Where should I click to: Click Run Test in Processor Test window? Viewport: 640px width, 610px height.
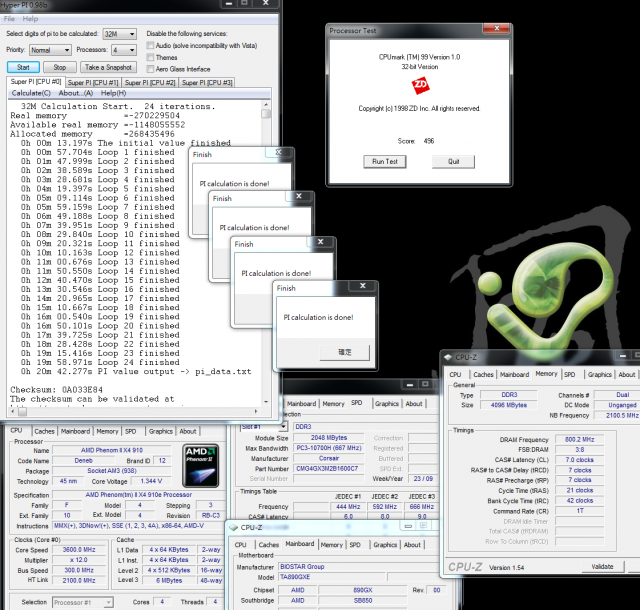pyautogui.click(x=384, y=162)
